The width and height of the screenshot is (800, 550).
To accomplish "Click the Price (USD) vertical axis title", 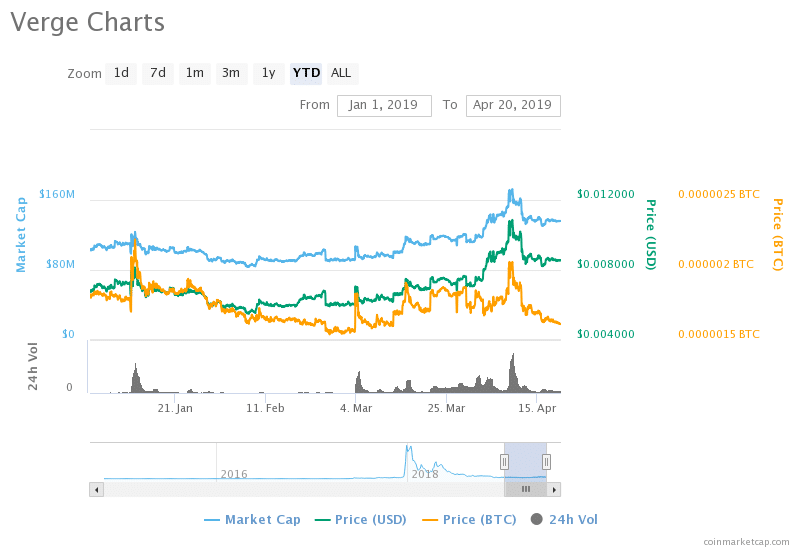I will (651, 234).
